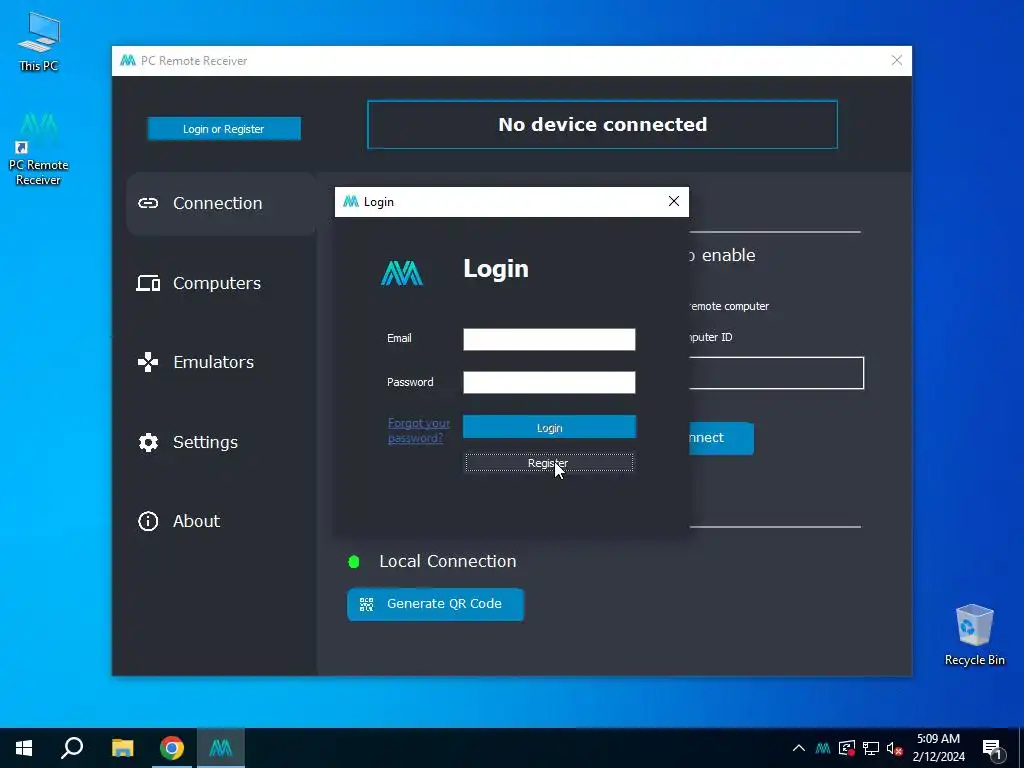Click PC Remote Receiver tray icon

[823, 748]
